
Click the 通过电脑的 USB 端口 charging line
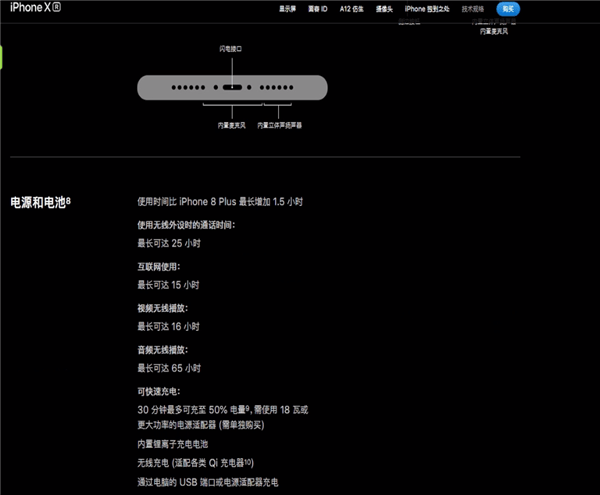coord(208,482)
